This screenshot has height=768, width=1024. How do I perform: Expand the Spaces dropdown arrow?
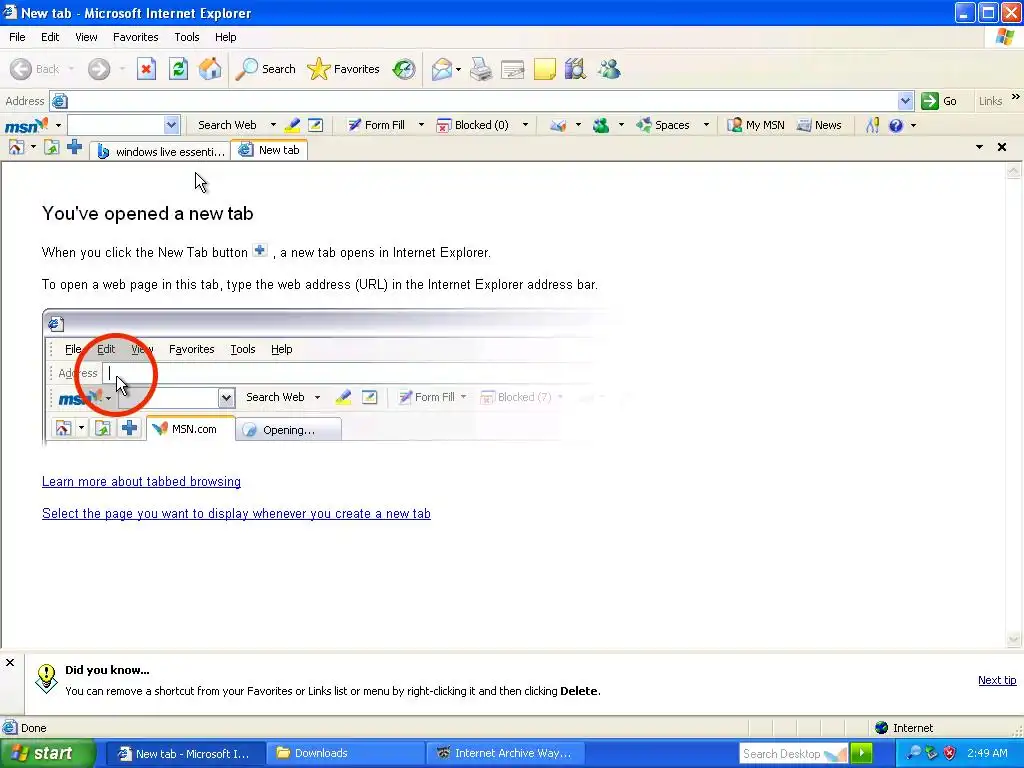(706, 125)
